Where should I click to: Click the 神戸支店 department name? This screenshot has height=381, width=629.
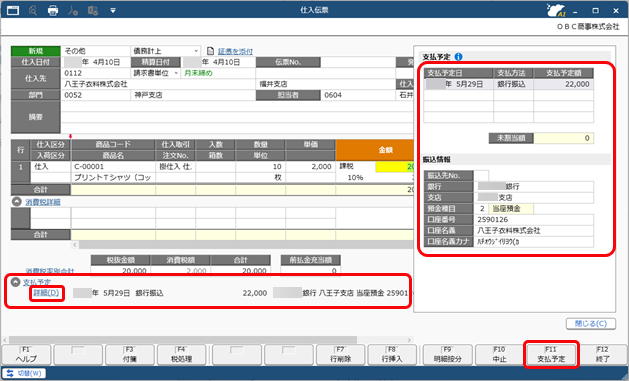point(148,95)
